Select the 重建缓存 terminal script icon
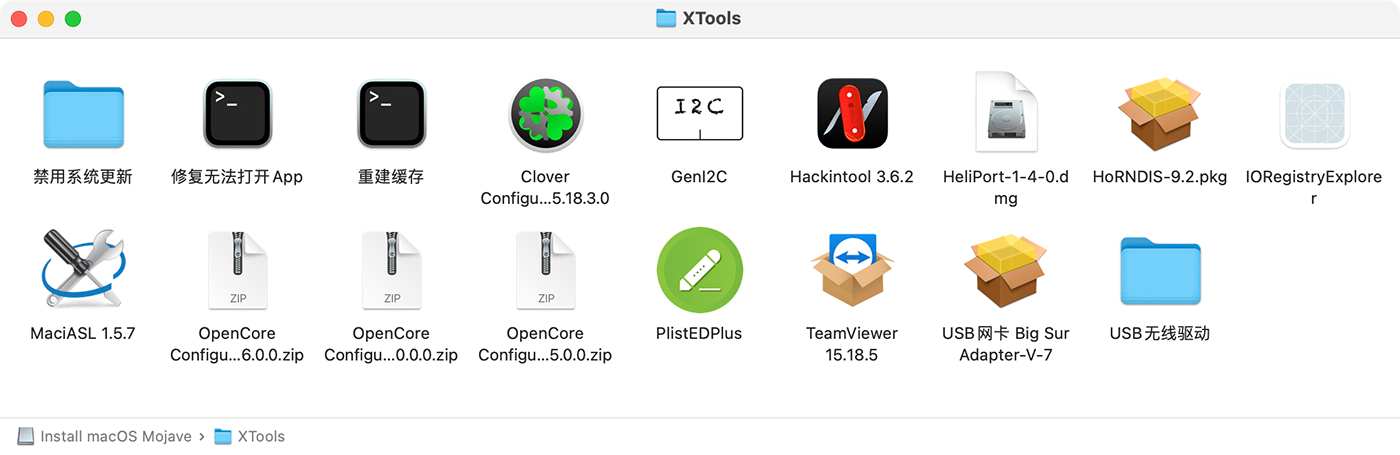This screenshot has width=1400, height=455. [391, 114]
